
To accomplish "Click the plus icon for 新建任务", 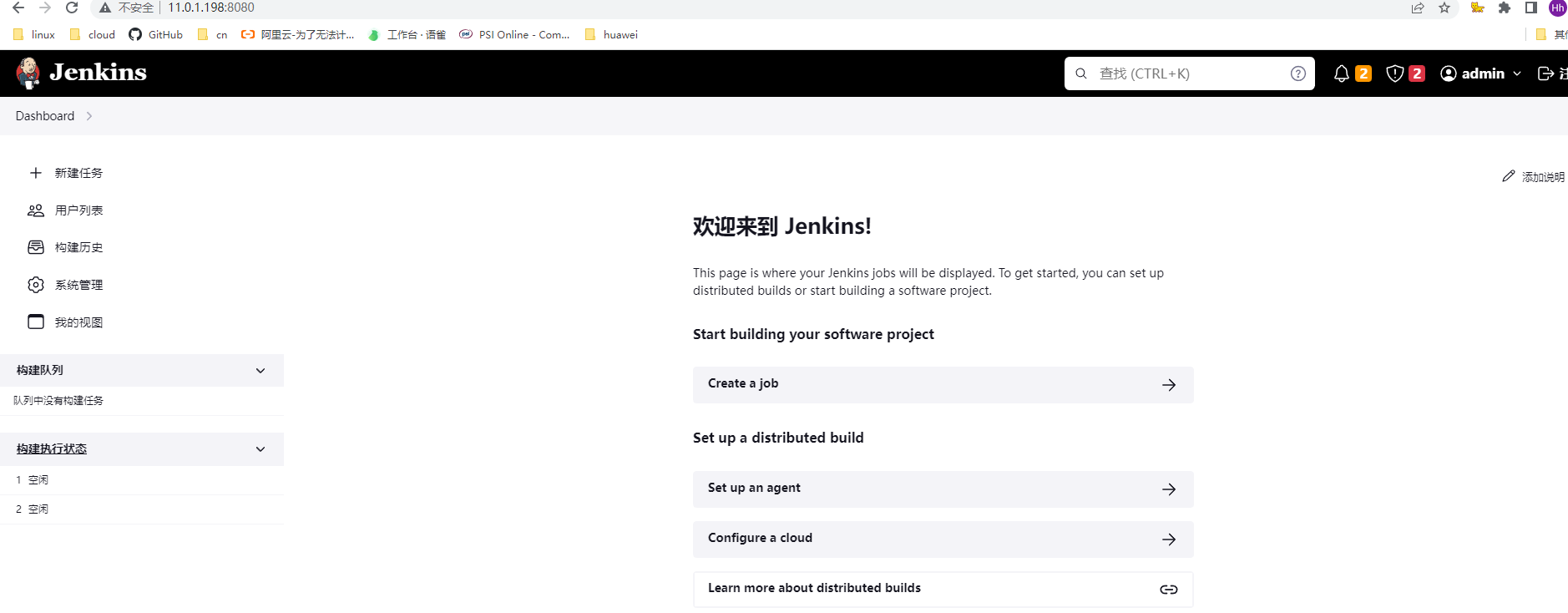I will [36, 173].
